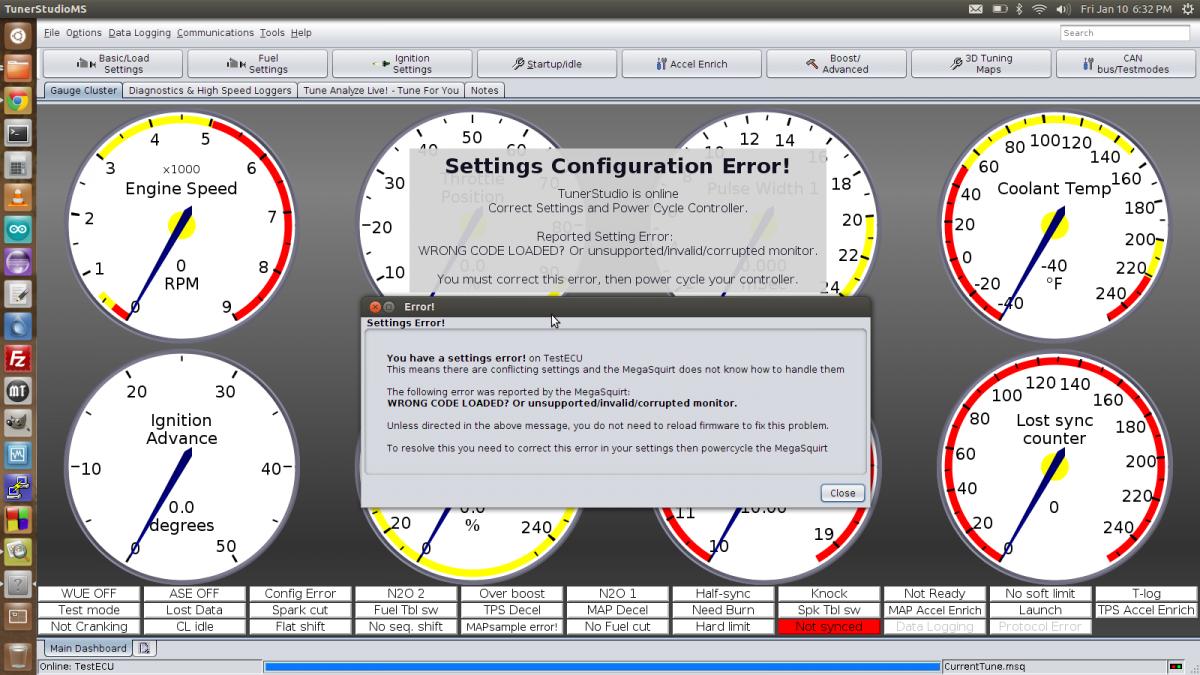The width and height of the screenshot is (1200, 675).
Task: Expand the Basic/Load Settings menu
Action: [x=113, y=64]
